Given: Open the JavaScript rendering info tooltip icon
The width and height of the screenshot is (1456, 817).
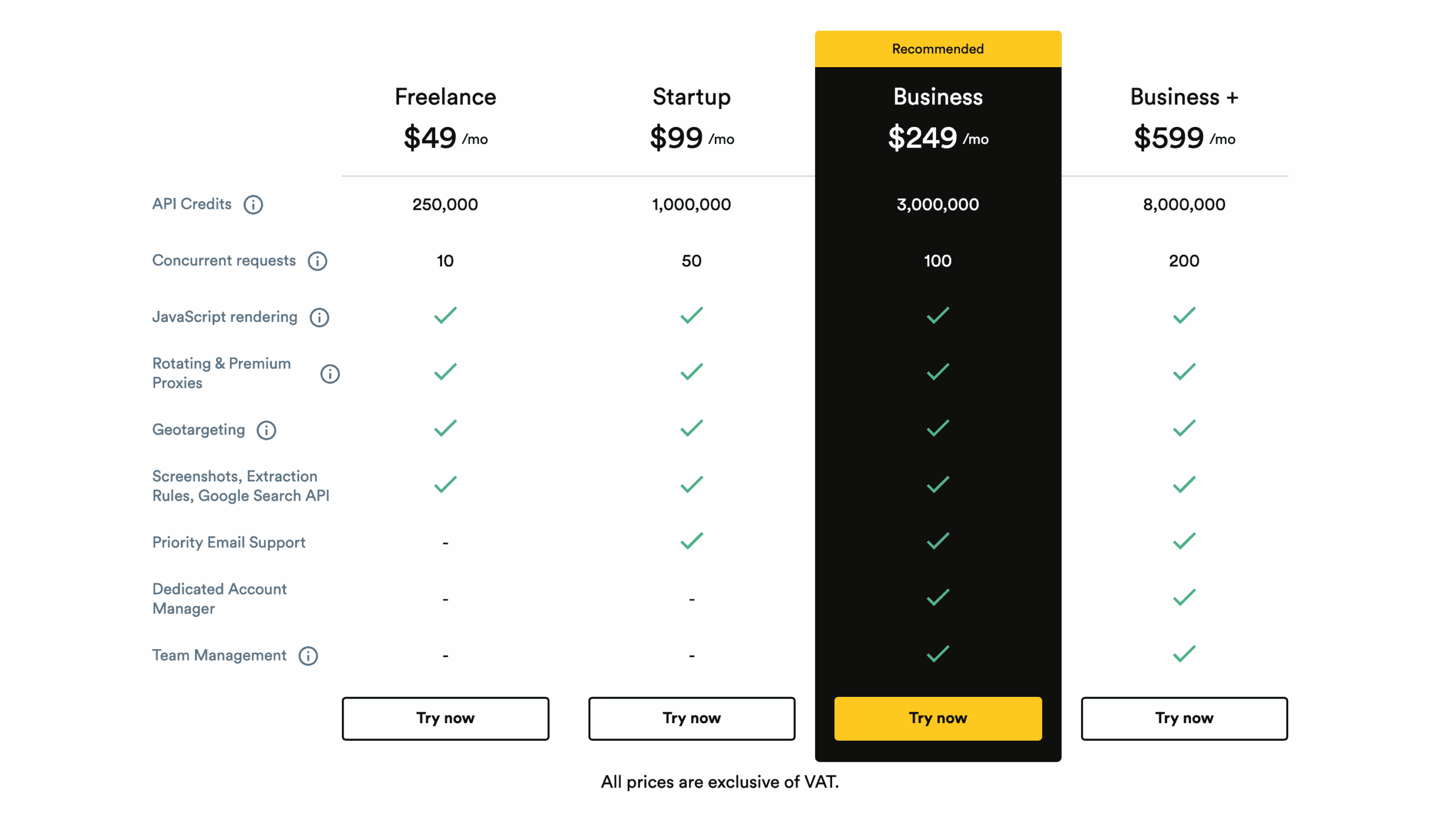Looking at the screenshot, I should coord(319,317).
